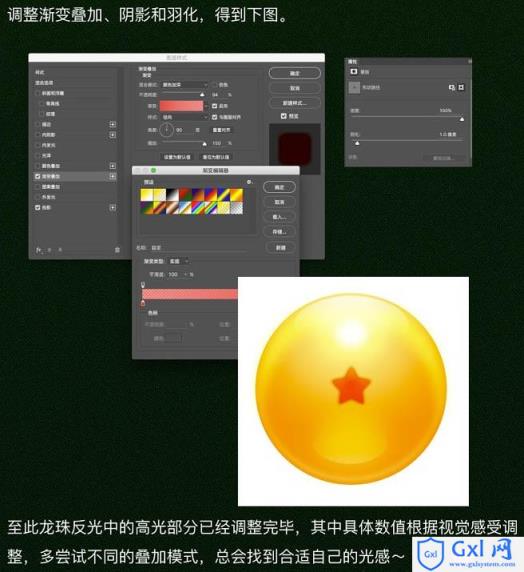Click the New Style (新建样式...) button

[295, 103]
